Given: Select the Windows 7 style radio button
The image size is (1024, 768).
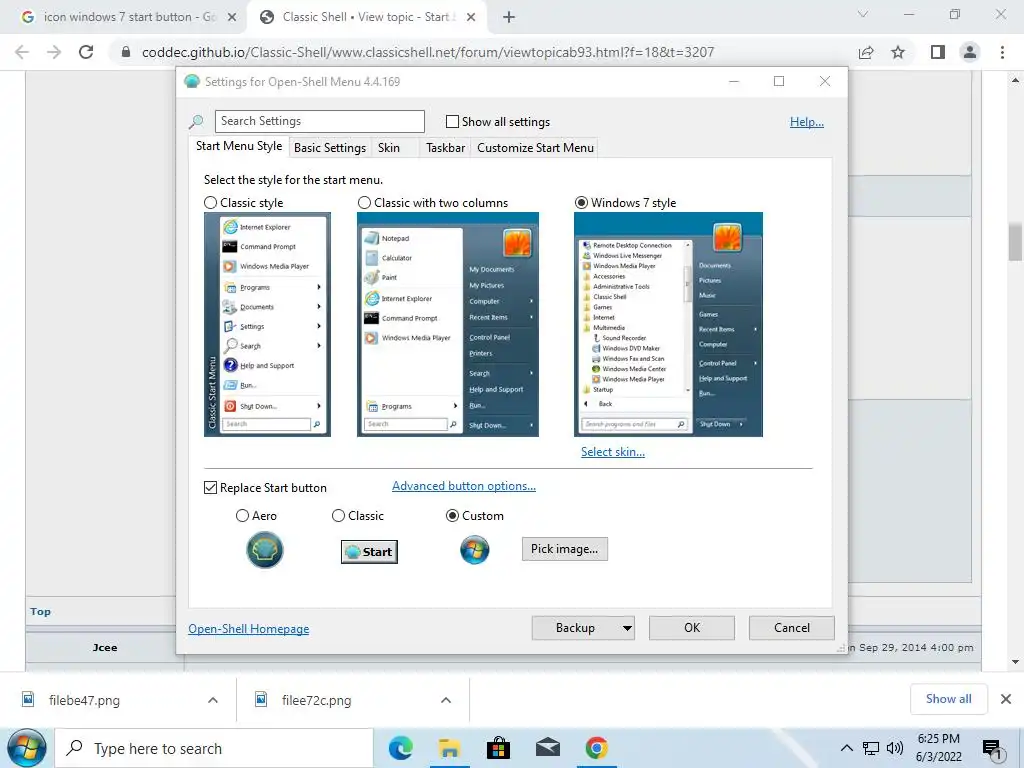Looking at the screenshot, I should coord(581,203).
